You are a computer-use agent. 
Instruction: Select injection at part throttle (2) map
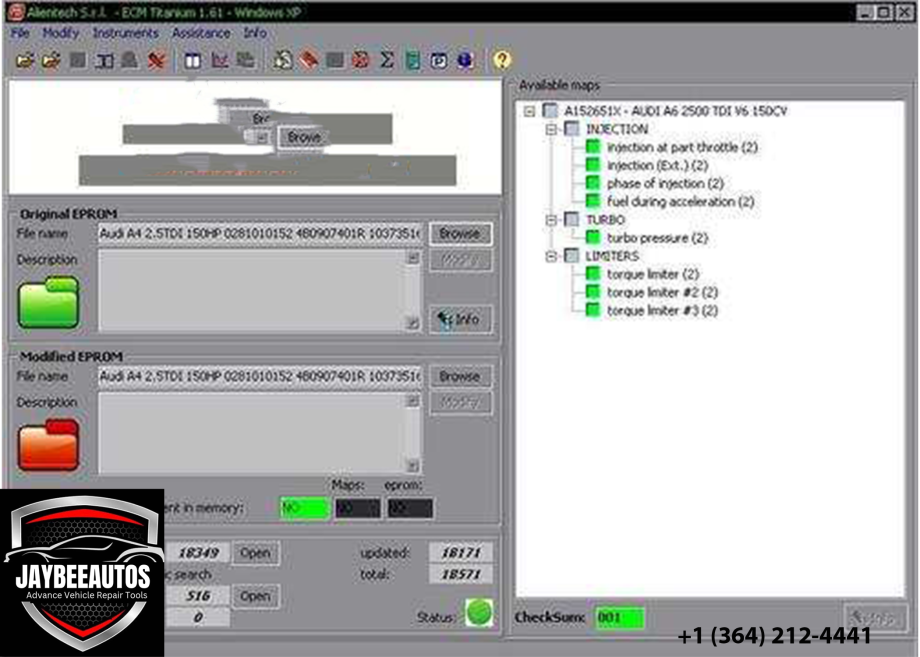tap(682, 147)
